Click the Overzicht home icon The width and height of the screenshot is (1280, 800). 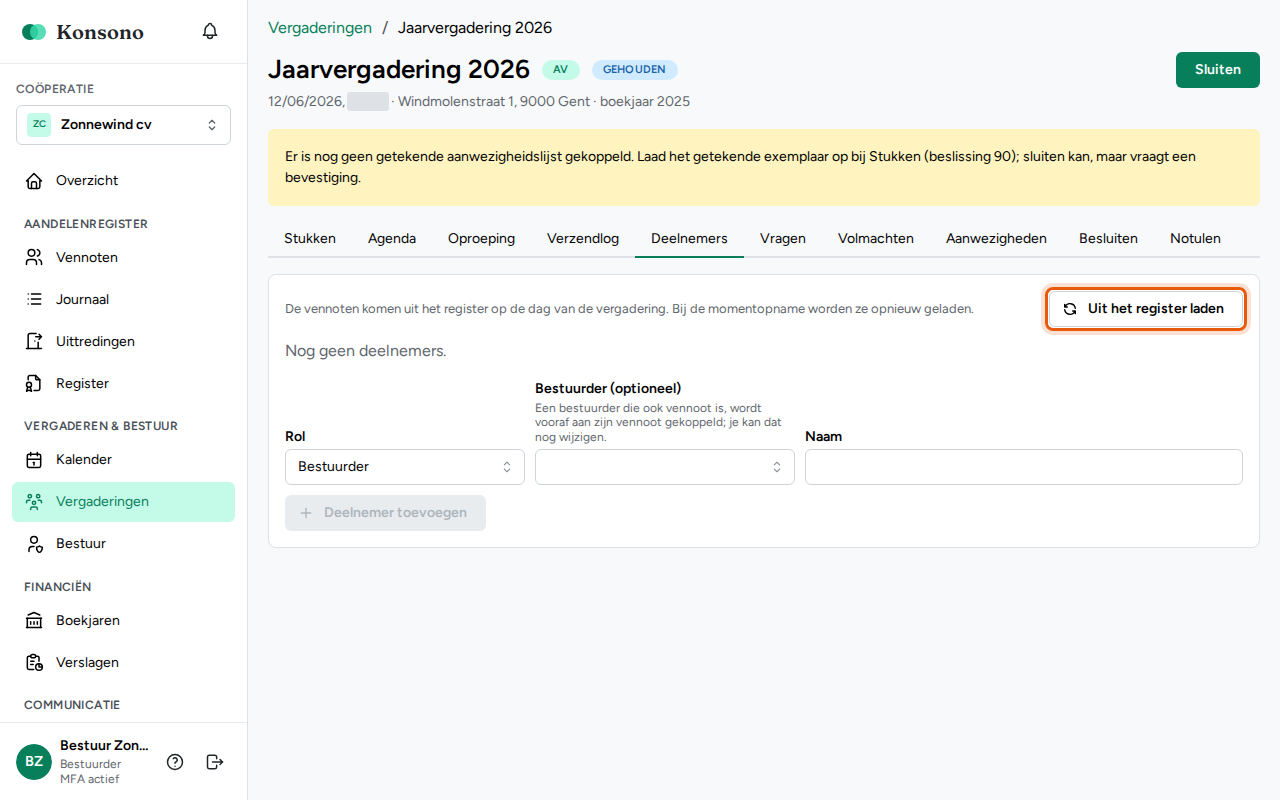coord(34,181)
